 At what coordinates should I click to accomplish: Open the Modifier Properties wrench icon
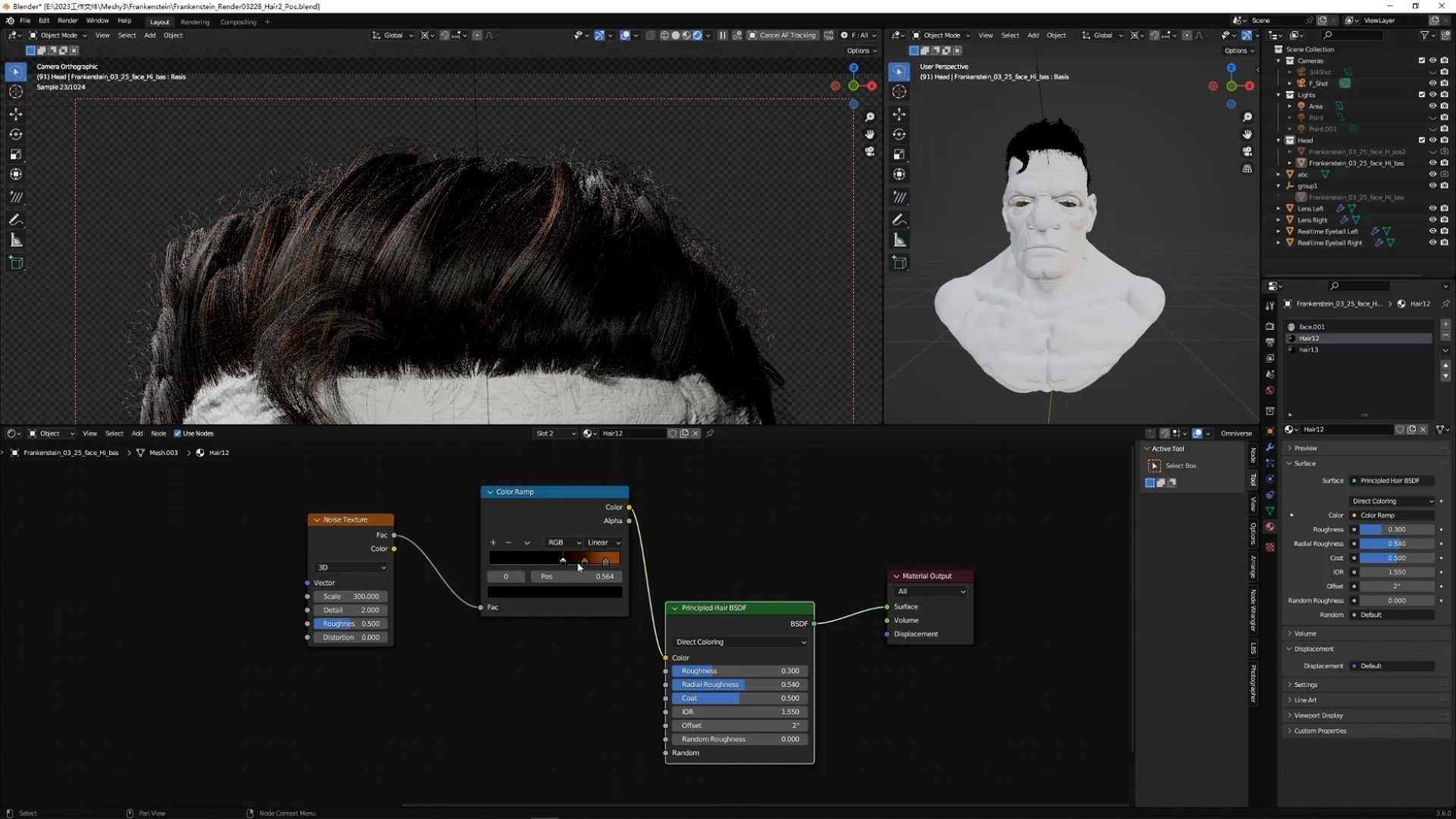tap(1270, 447)
